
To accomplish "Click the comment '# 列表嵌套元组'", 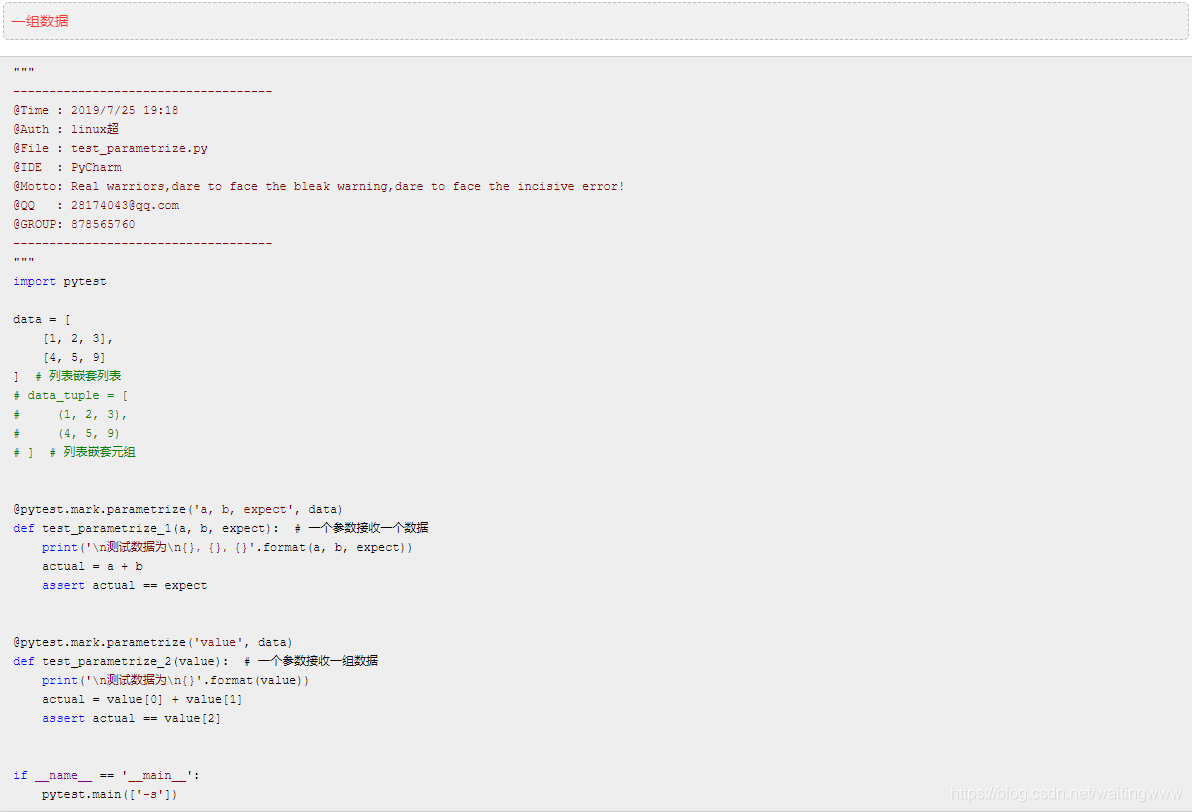I will point(93,452).
